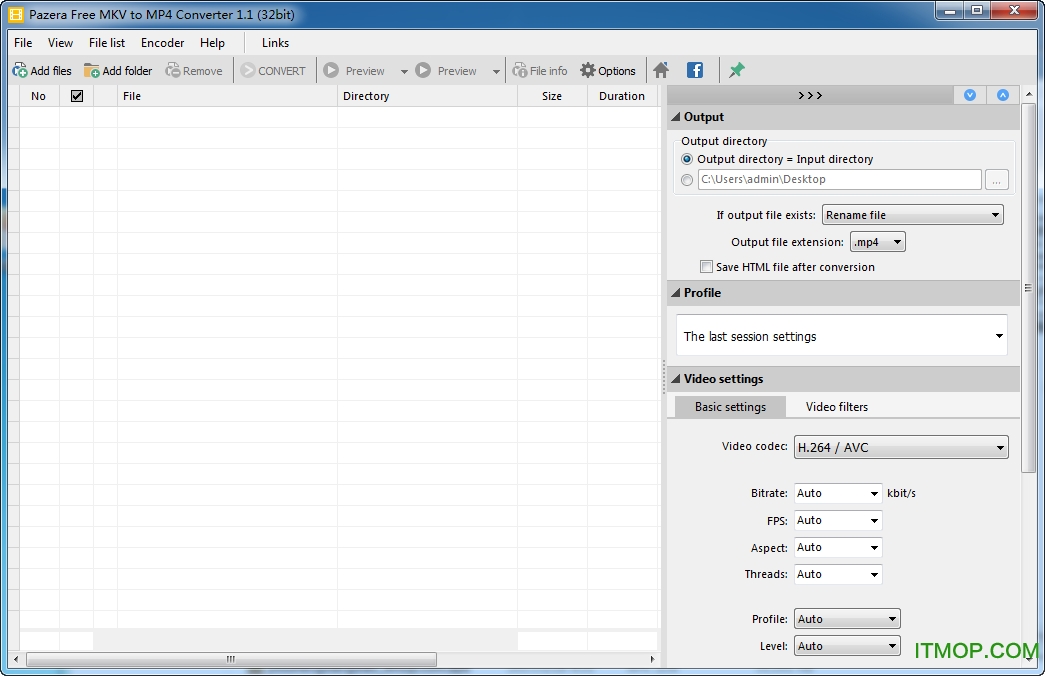Click the browse button next to output path
The width and height of the screenshot is (1045, 676).
(x=997, y=180)
